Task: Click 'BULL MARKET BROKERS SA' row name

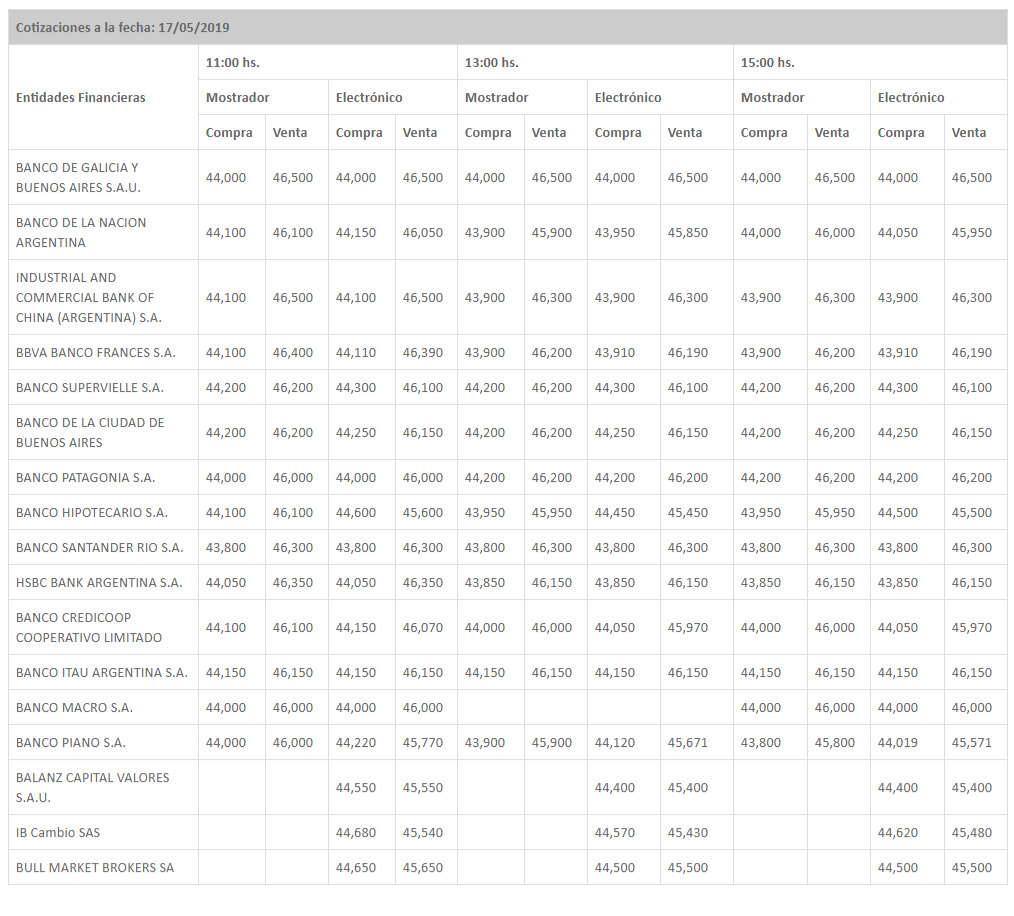Action: coord(95,867)
